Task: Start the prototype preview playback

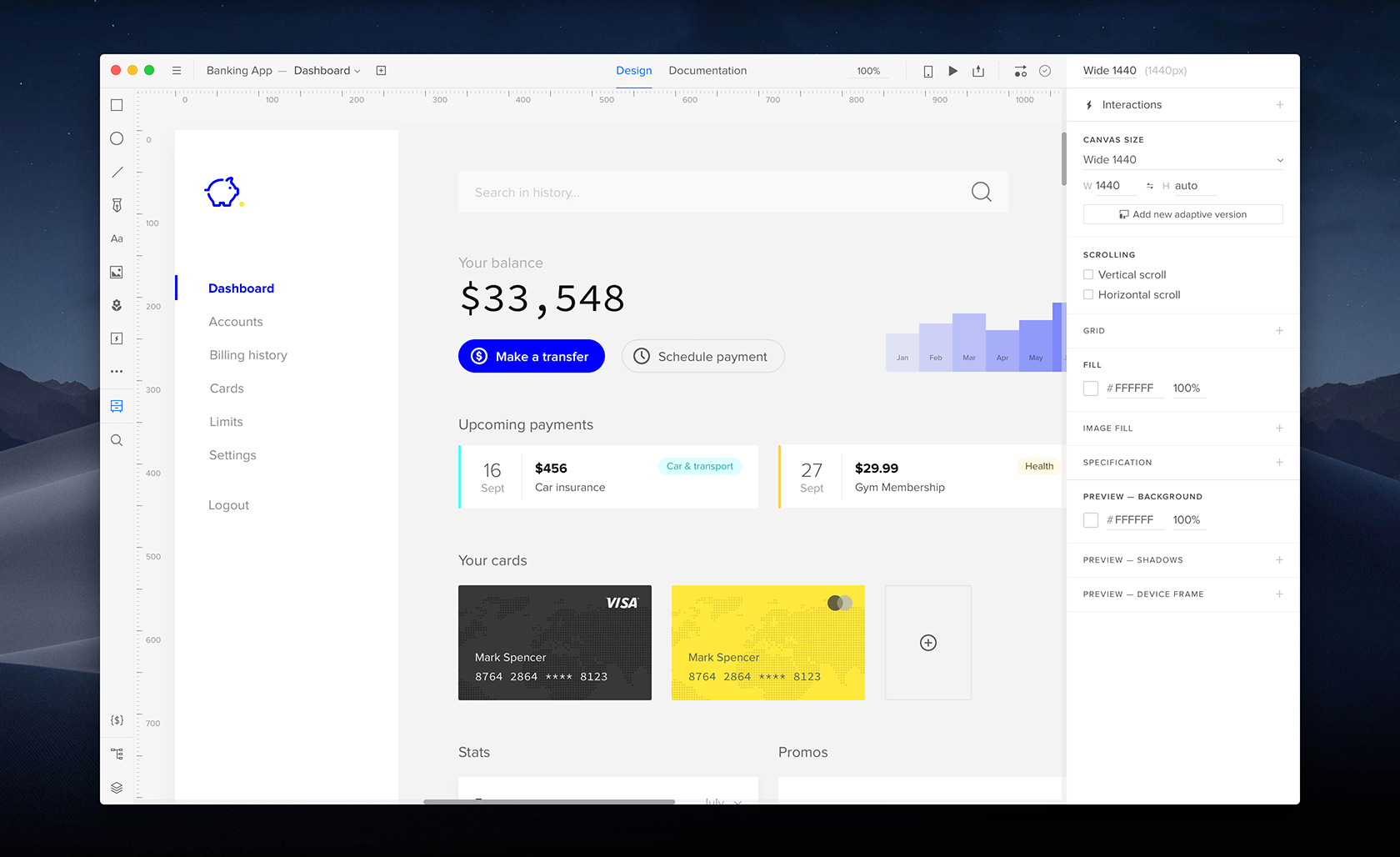Action: tap(953, 71)
